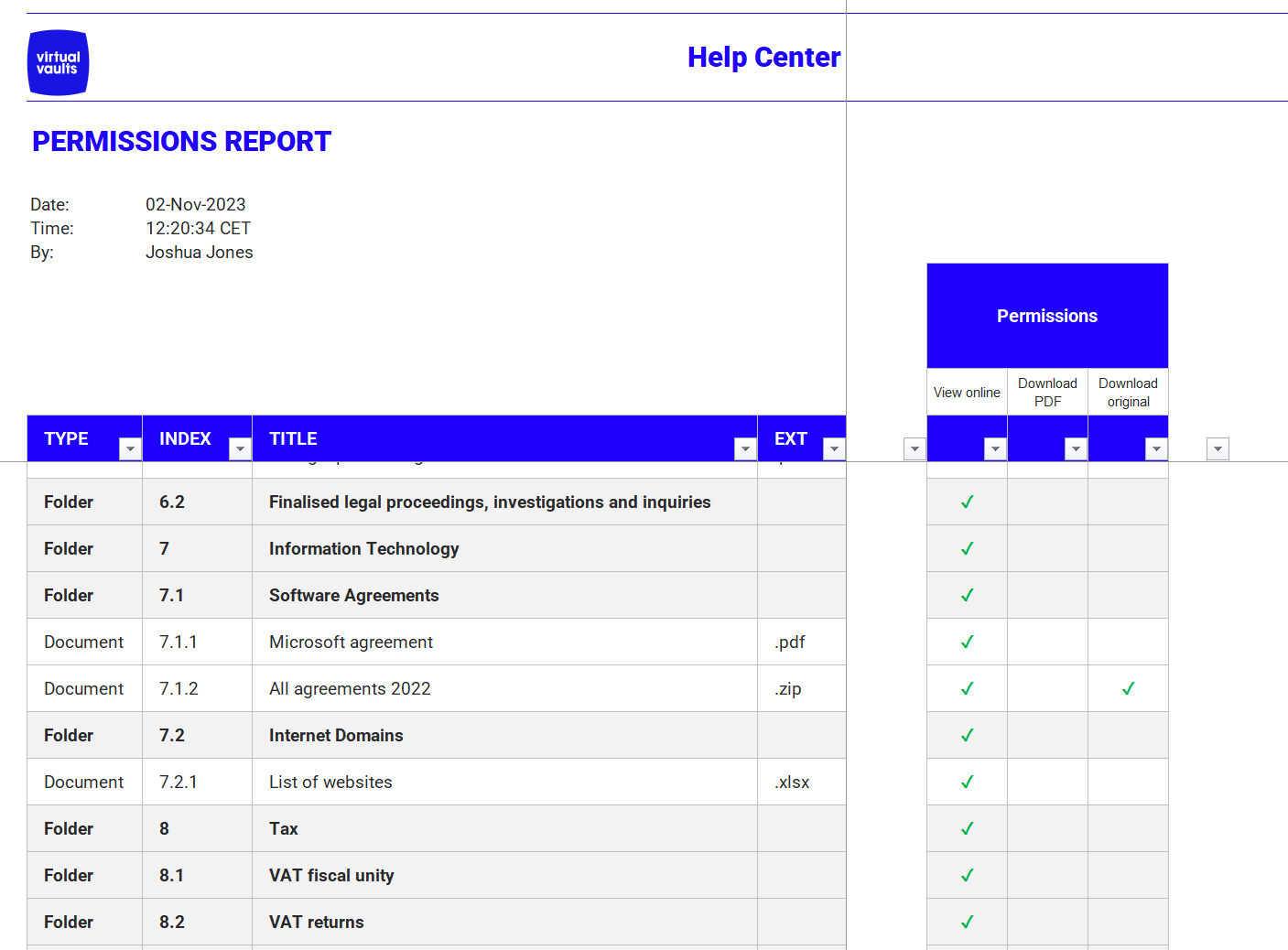This screenshot has width=1288, height=950.
Task: Open the Download original filter dropdown
Action: (x=1156, y=448)
